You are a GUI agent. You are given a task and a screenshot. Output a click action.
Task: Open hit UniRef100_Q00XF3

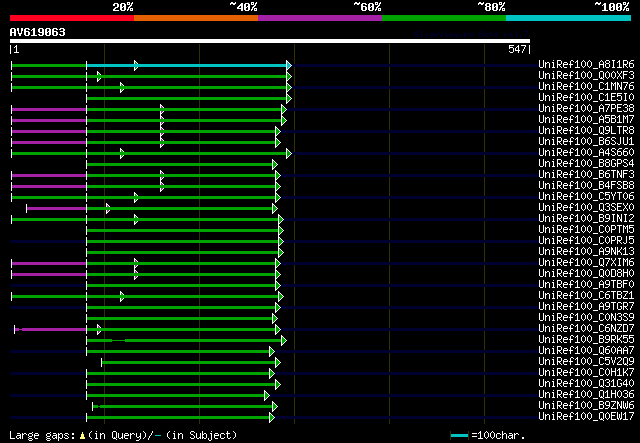coord(587,76)
